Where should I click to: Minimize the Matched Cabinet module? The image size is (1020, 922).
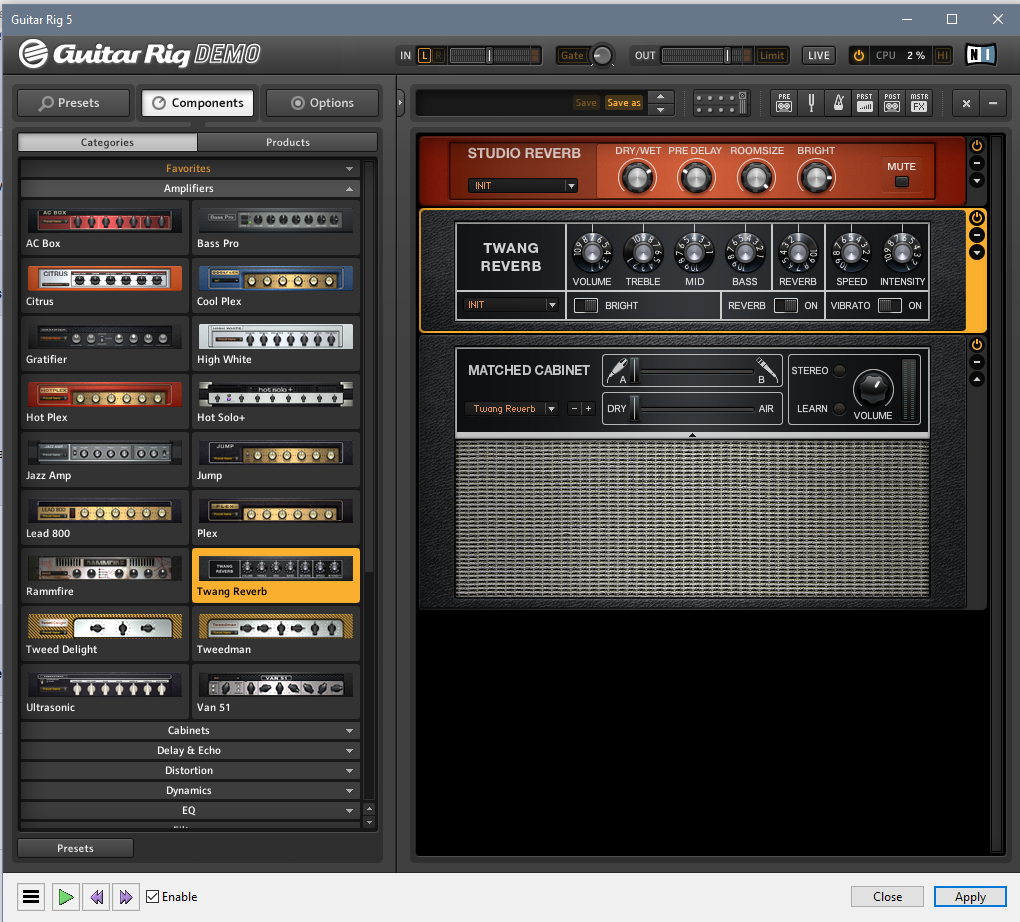coord(976,362)
